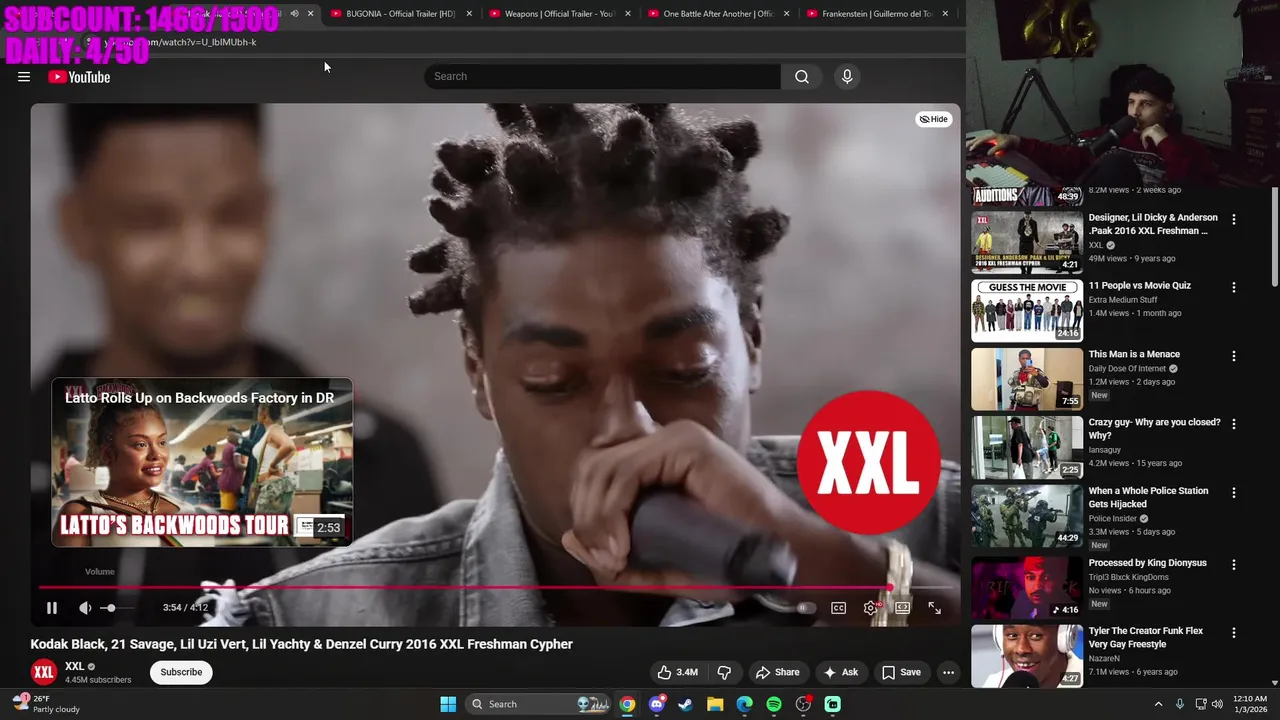1280x720 pixels.
Task: Switch to theater mode
Action: [x=902, y=608]
